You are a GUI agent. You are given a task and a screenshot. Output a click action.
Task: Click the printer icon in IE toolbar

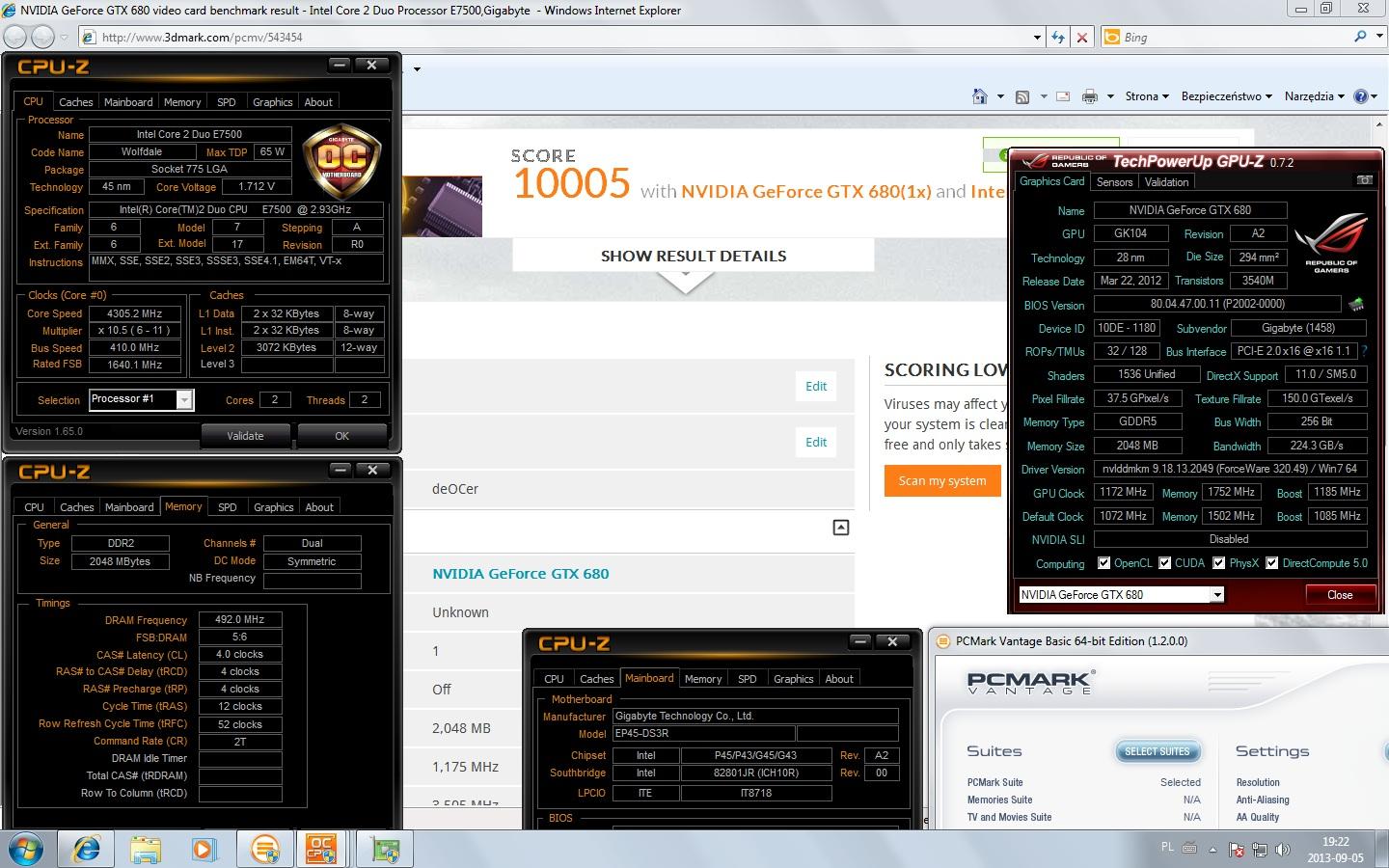pos(1090,96)
